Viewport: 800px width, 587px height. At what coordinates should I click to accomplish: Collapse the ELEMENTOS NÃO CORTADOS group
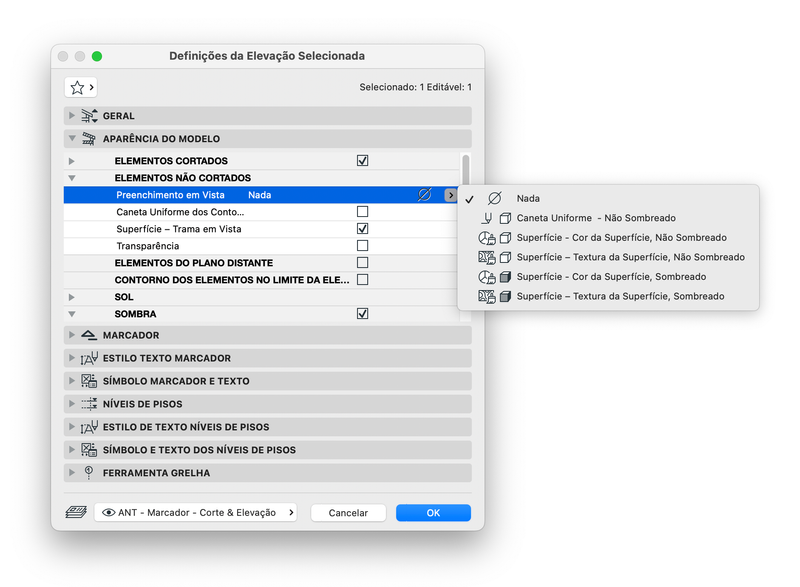click(x=72, y=178)
